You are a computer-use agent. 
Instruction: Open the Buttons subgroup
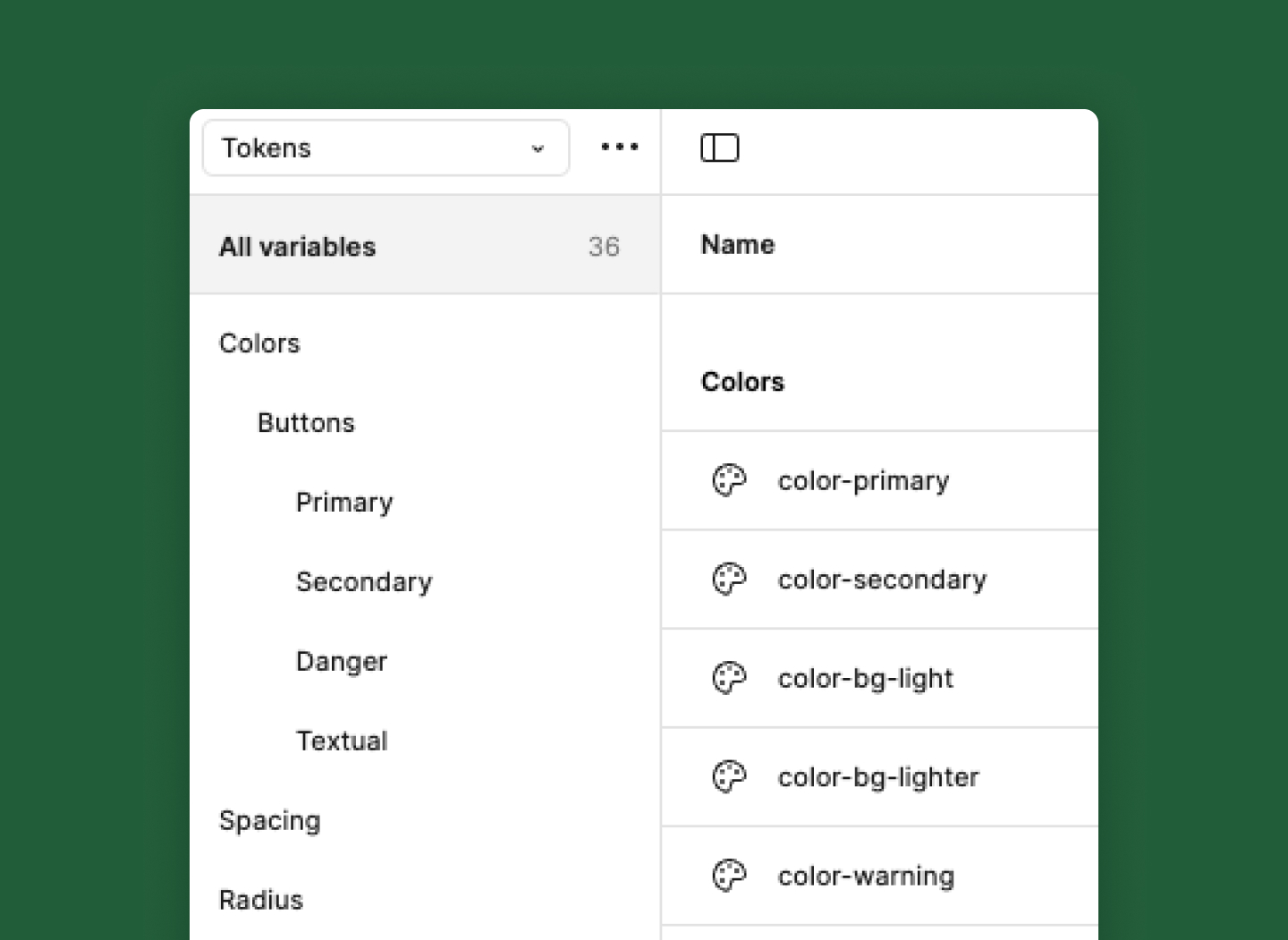(x=306, y=423)
